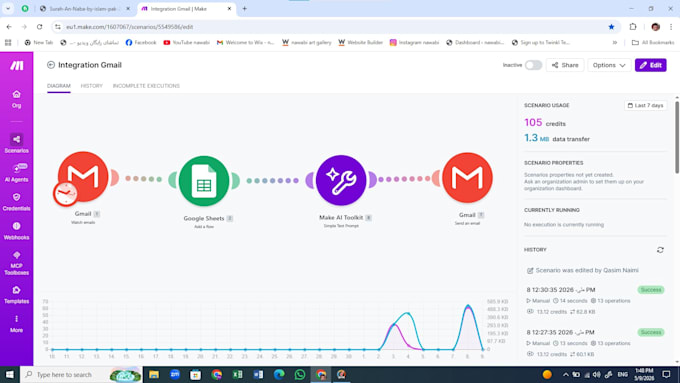Switch to the History tab
680x383 pixels.
click(92, 86)
